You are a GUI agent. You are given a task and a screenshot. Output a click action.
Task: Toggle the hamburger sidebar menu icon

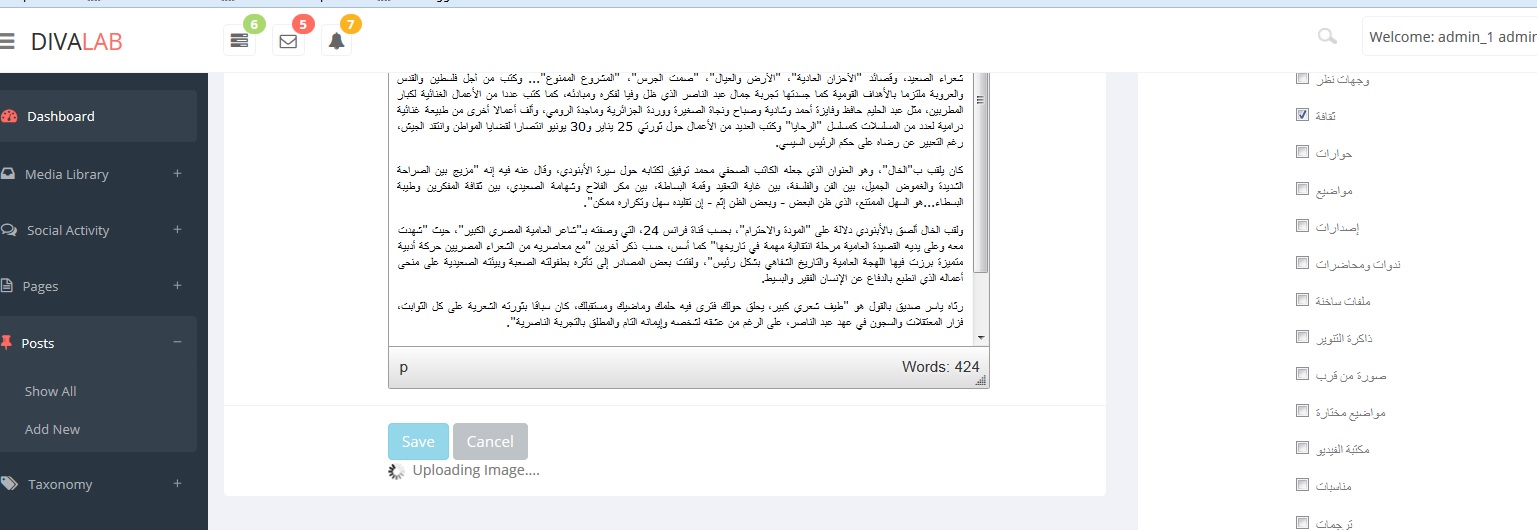(x=8, y=42)
